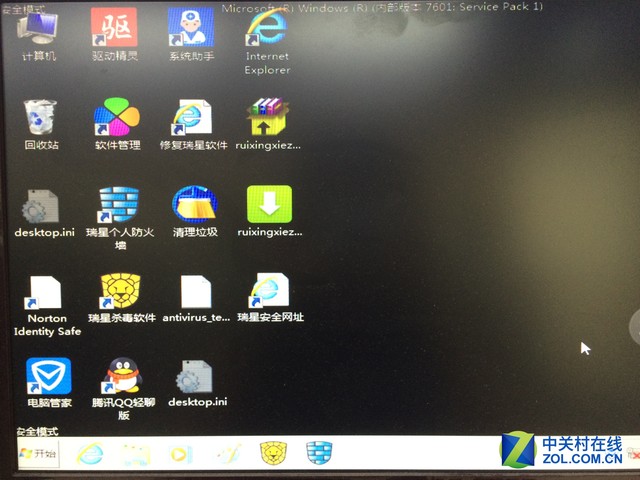The width and height of the screenshot is (640, 480).
Task: Open Windows Explorer folder in taskbar
Action: point(135,454)
